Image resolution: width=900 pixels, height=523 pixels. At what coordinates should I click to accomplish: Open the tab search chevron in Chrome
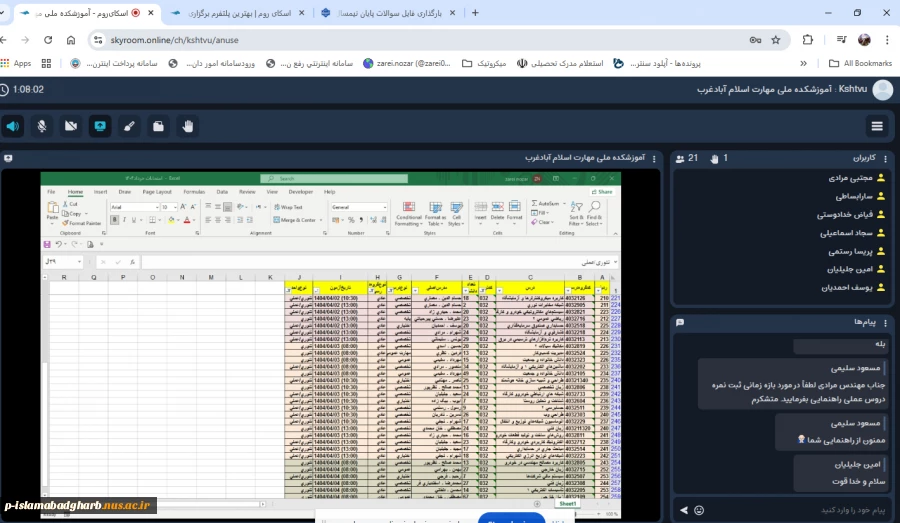2,13
